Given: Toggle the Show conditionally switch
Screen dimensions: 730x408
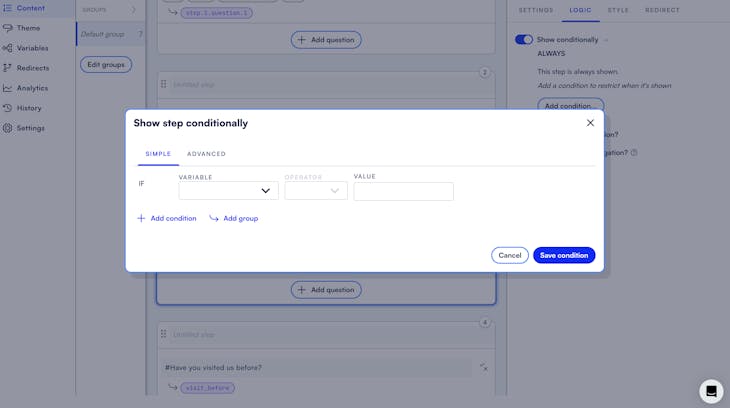Looking at the screenshot, I should (x=524, y=40).
